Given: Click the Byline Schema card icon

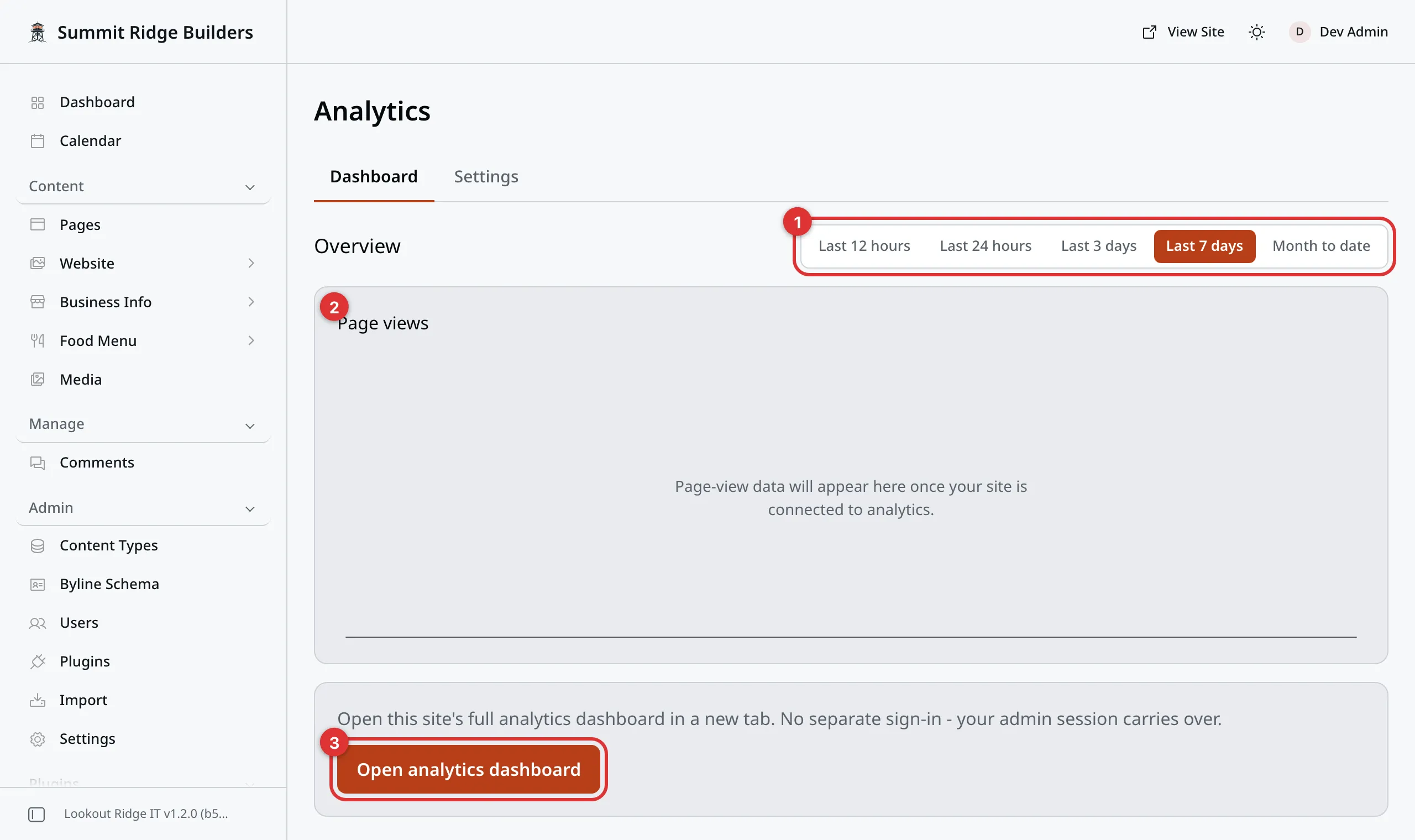Looking at the screenshot, I should (x=38, y=584).
